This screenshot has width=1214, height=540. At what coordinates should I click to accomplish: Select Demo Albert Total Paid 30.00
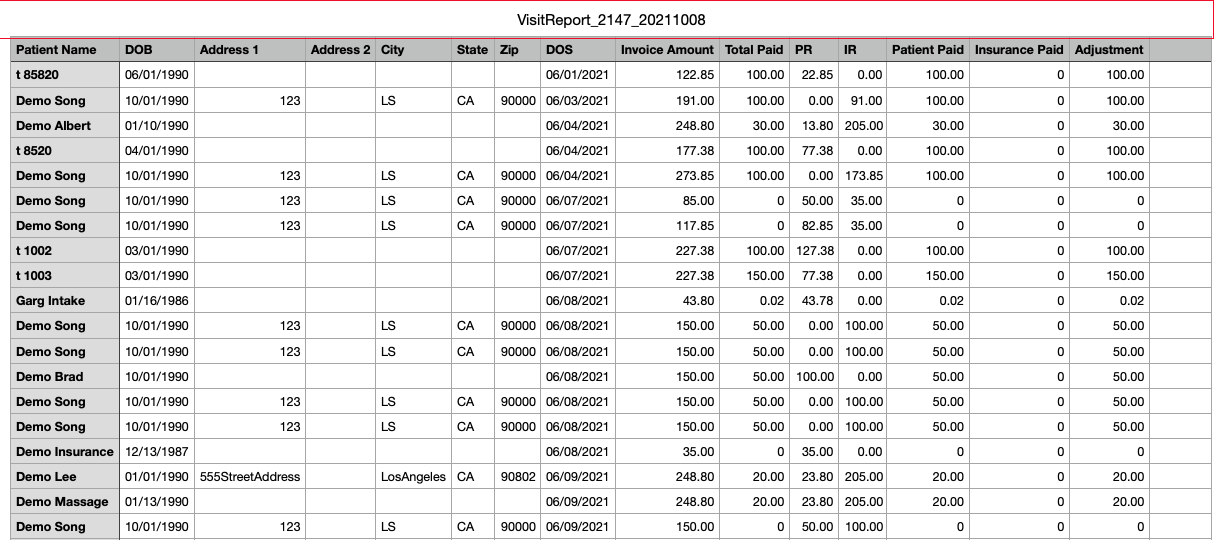(755, 125)
